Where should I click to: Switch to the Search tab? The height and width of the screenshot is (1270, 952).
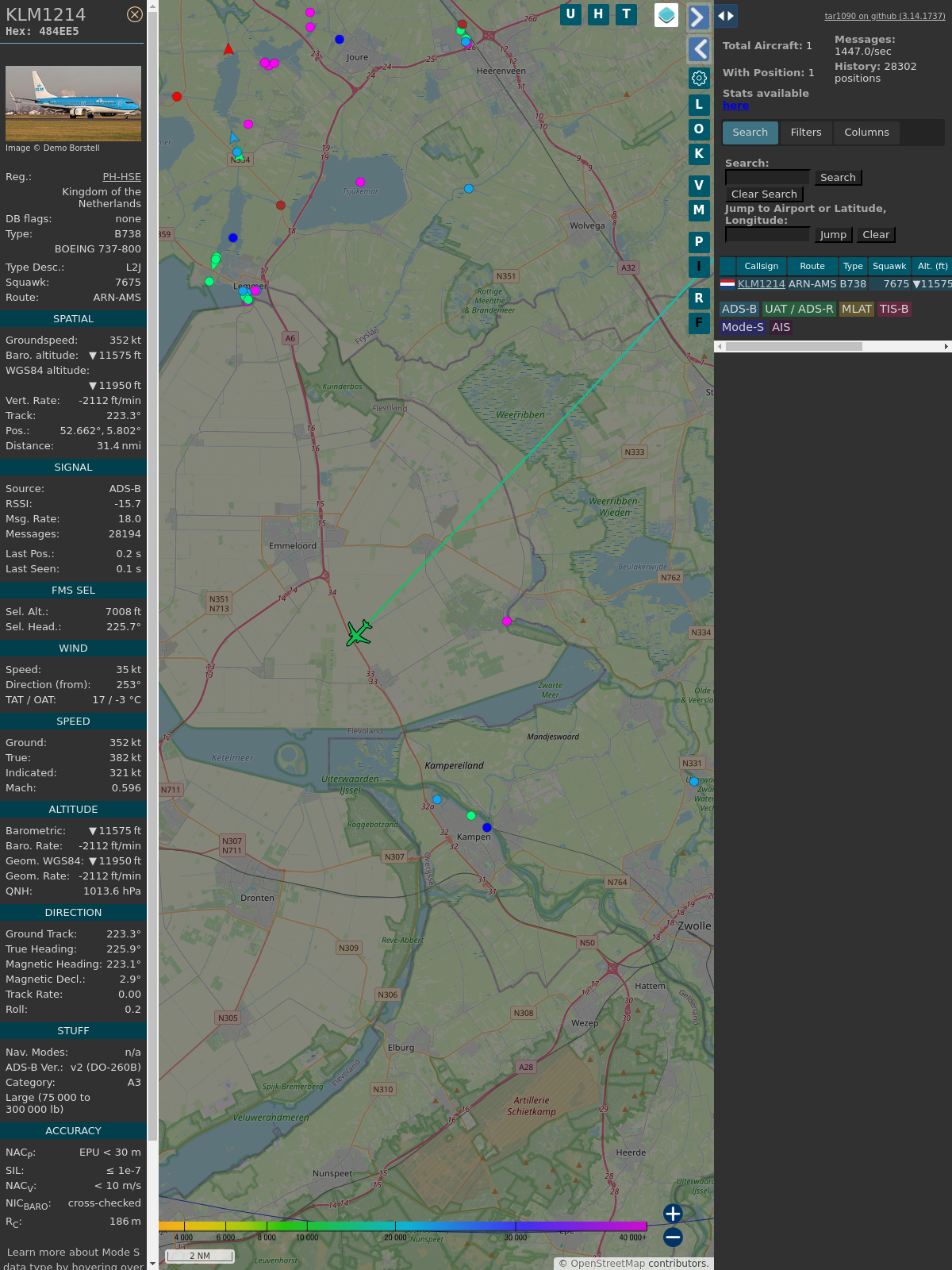pos(750,133)
